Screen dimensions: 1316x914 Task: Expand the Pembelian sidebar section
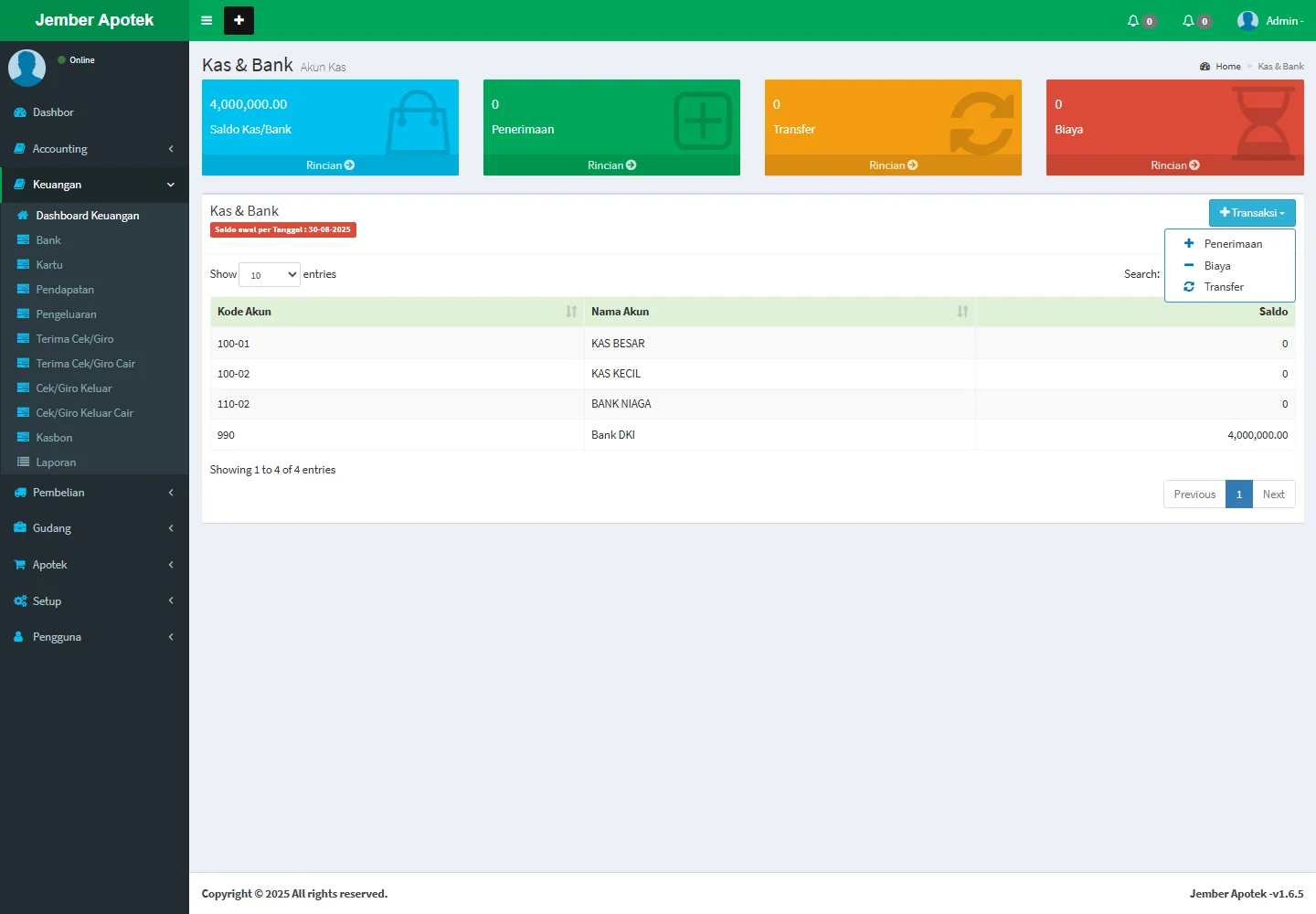coord(94,493)
